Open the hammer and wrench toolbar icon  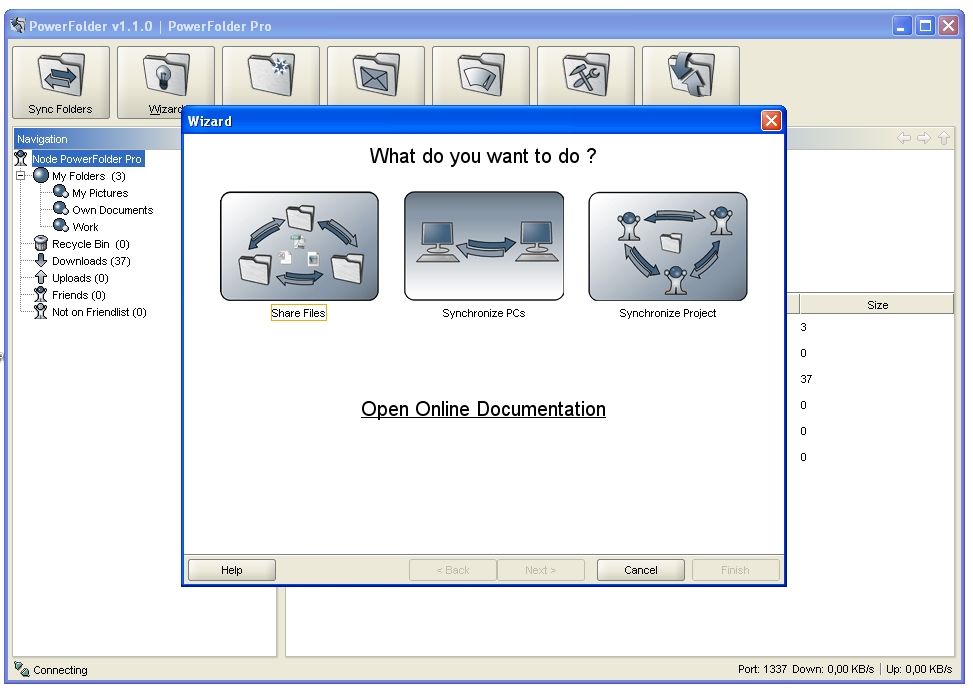pyautogui.click(x=586, y=75)
